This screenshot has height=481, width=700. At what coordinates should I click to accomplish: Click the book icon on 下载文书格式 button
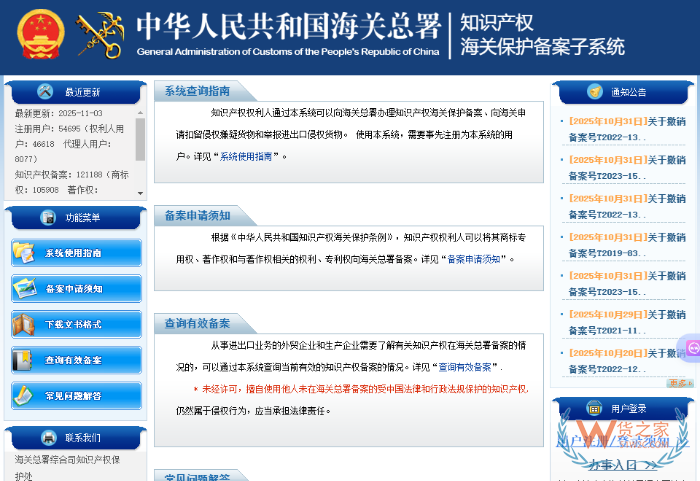tap(24, 324)
